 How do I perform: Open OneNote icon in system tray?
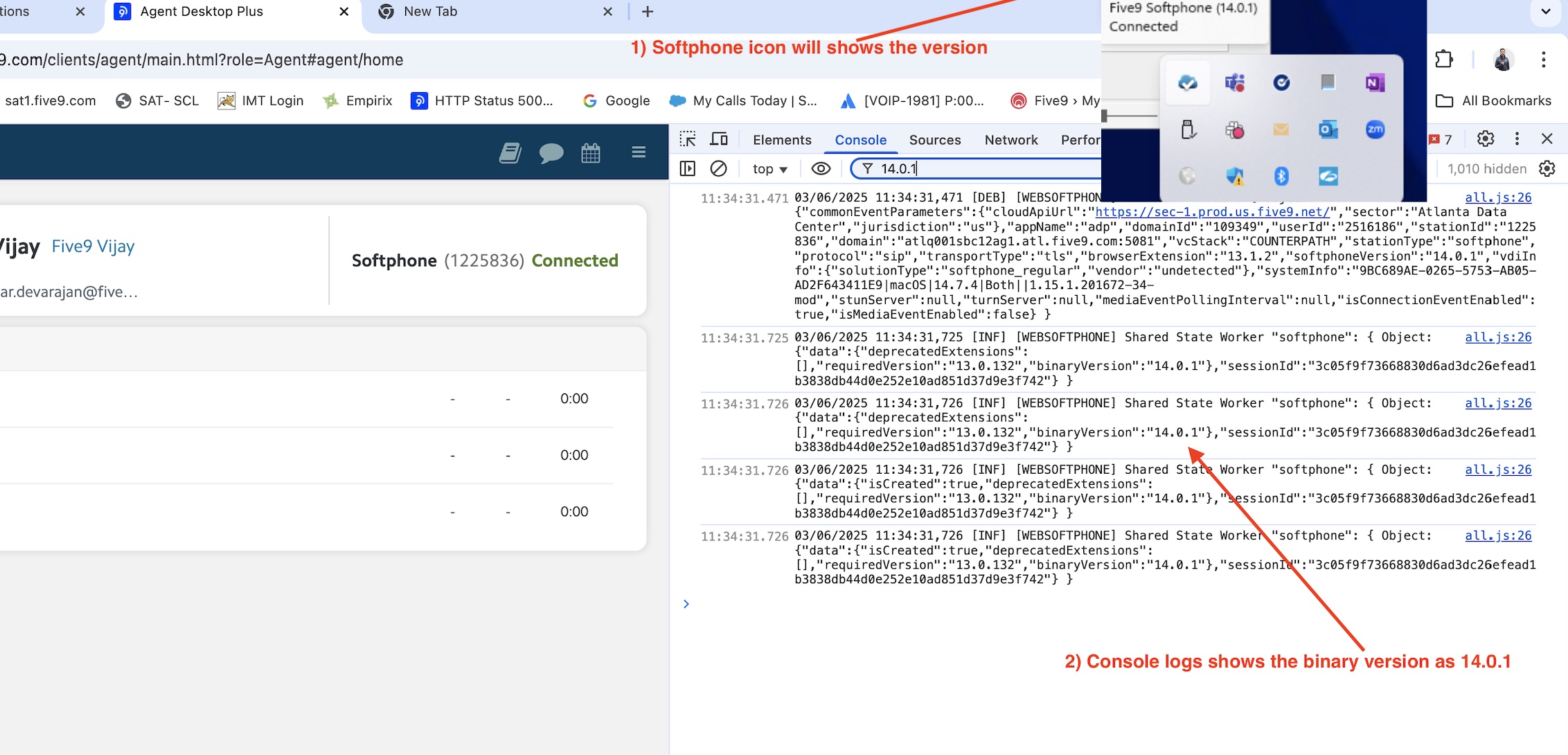coord(1375,83)
